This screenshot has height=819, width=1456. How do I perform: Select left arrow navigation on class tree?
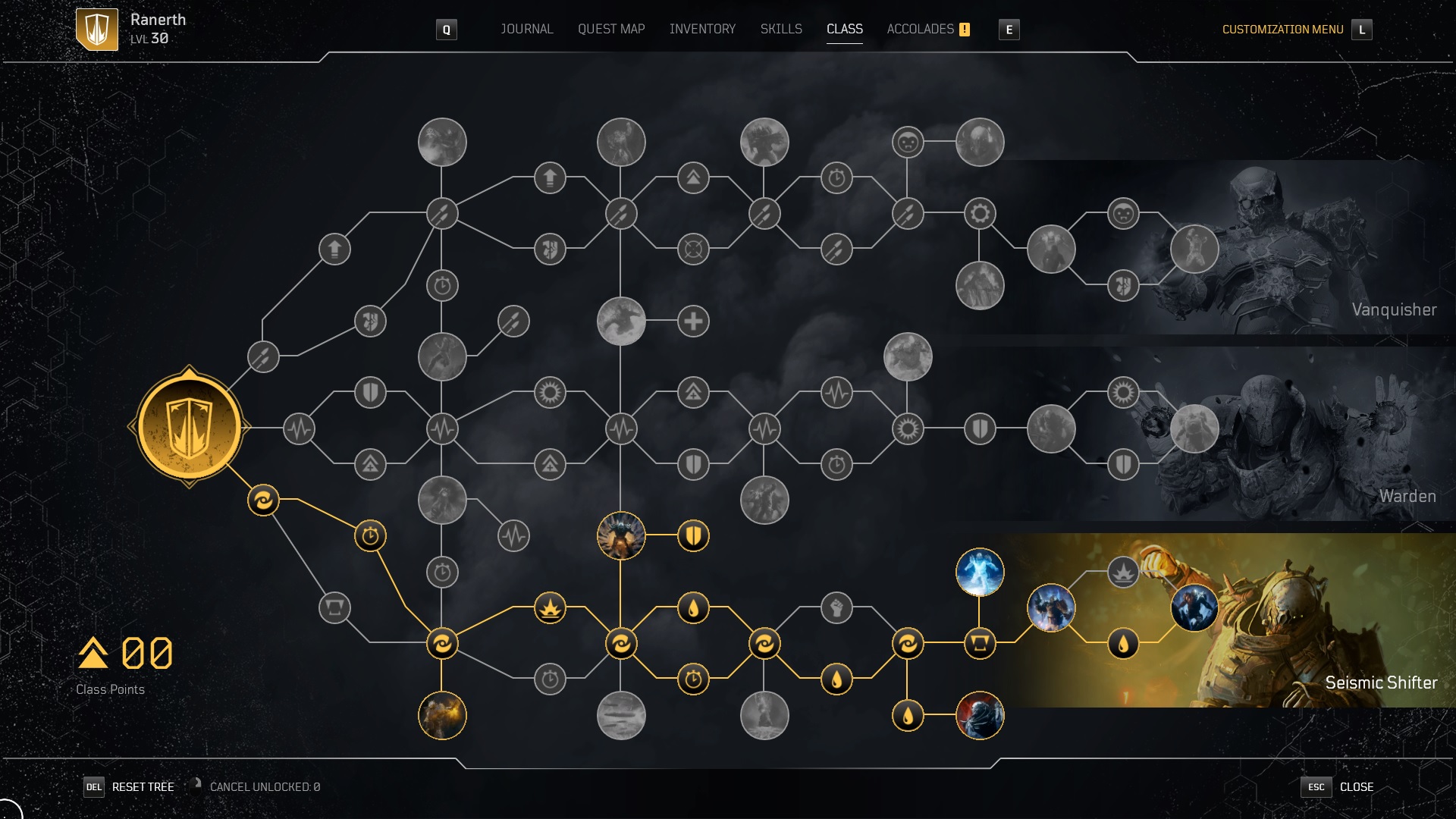[130, 427]
